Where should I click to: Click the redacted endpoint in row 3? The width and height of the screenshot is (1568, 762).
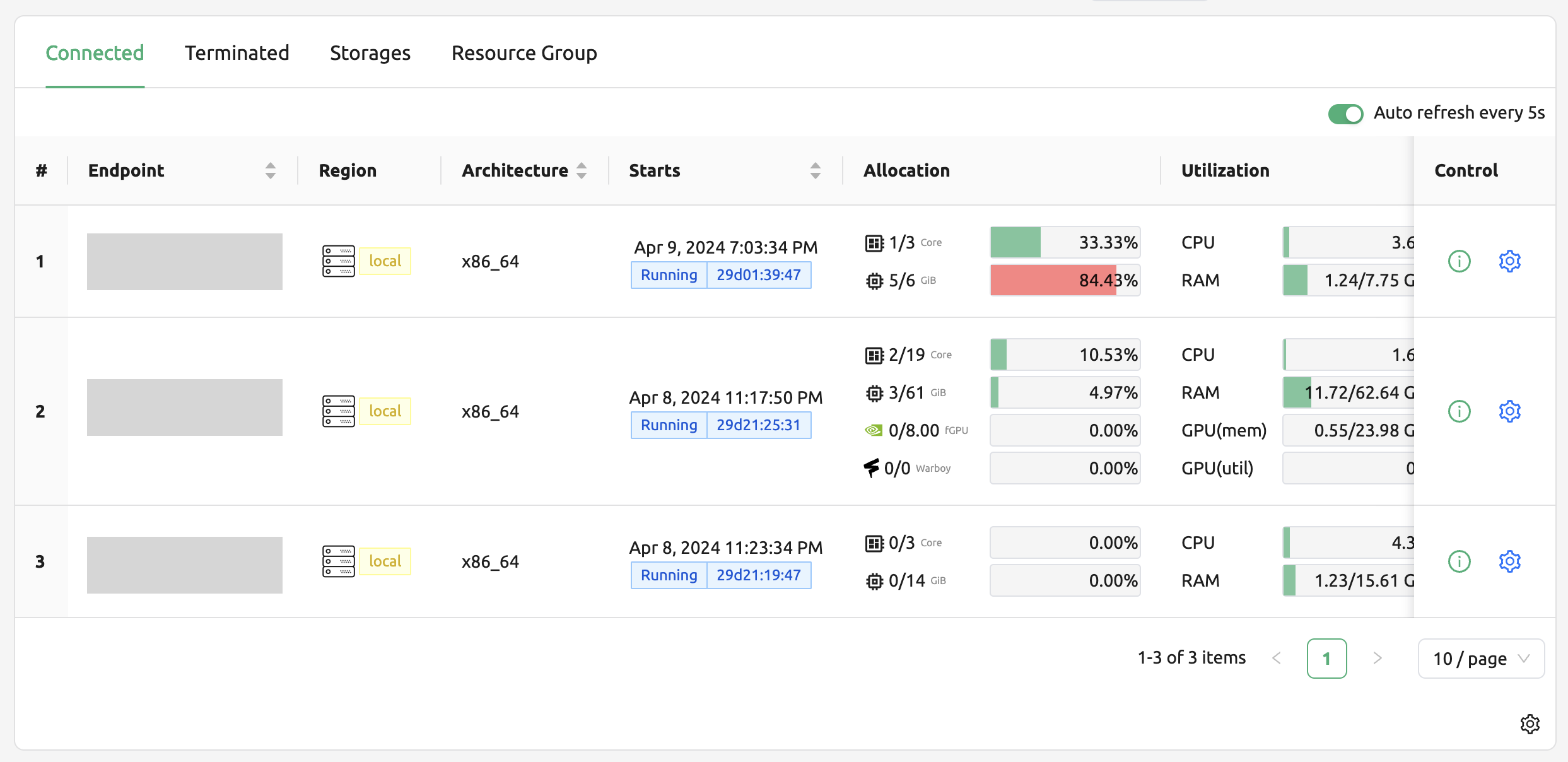pos(185,565)
